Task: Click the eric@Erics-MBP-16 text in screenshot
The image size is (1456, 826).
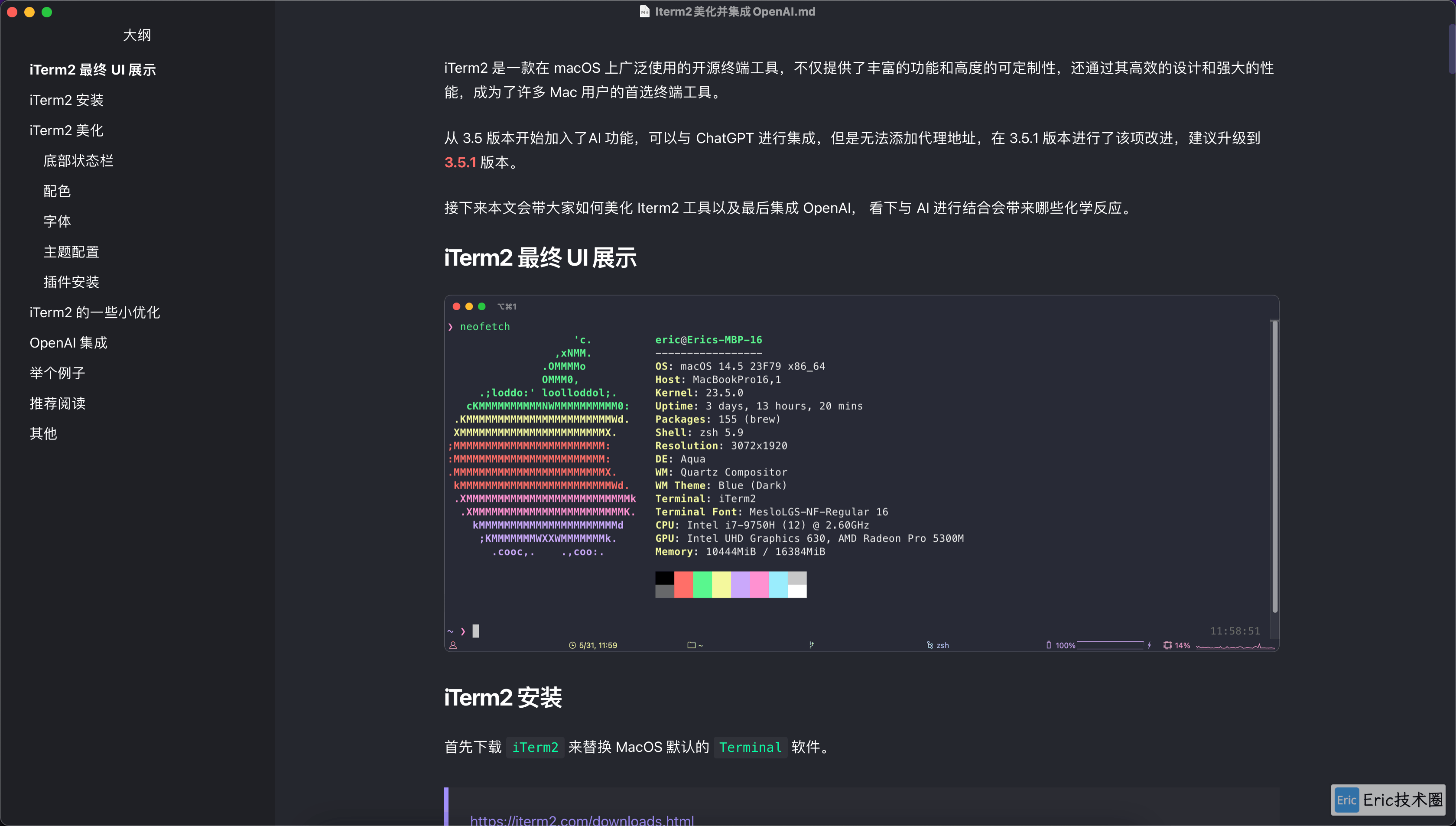Action: coord(708,340)
